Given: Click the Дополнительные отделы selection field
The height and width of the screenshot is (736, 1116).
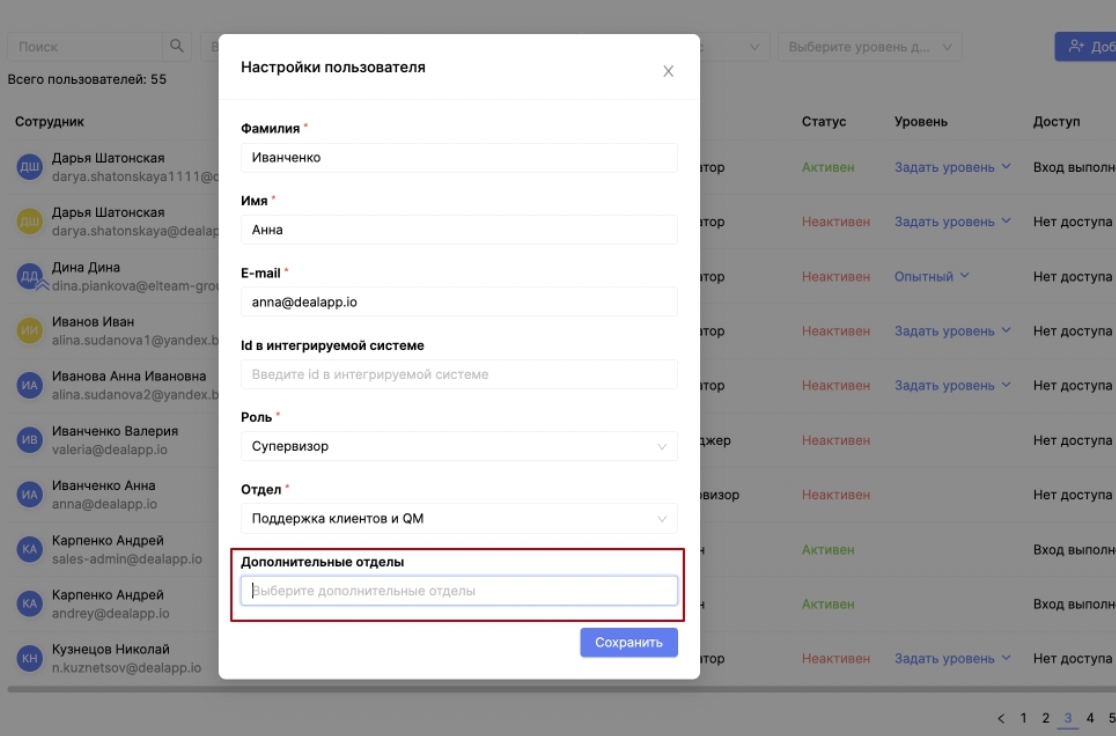Looking at the screenshot, I should coord(459,591).
